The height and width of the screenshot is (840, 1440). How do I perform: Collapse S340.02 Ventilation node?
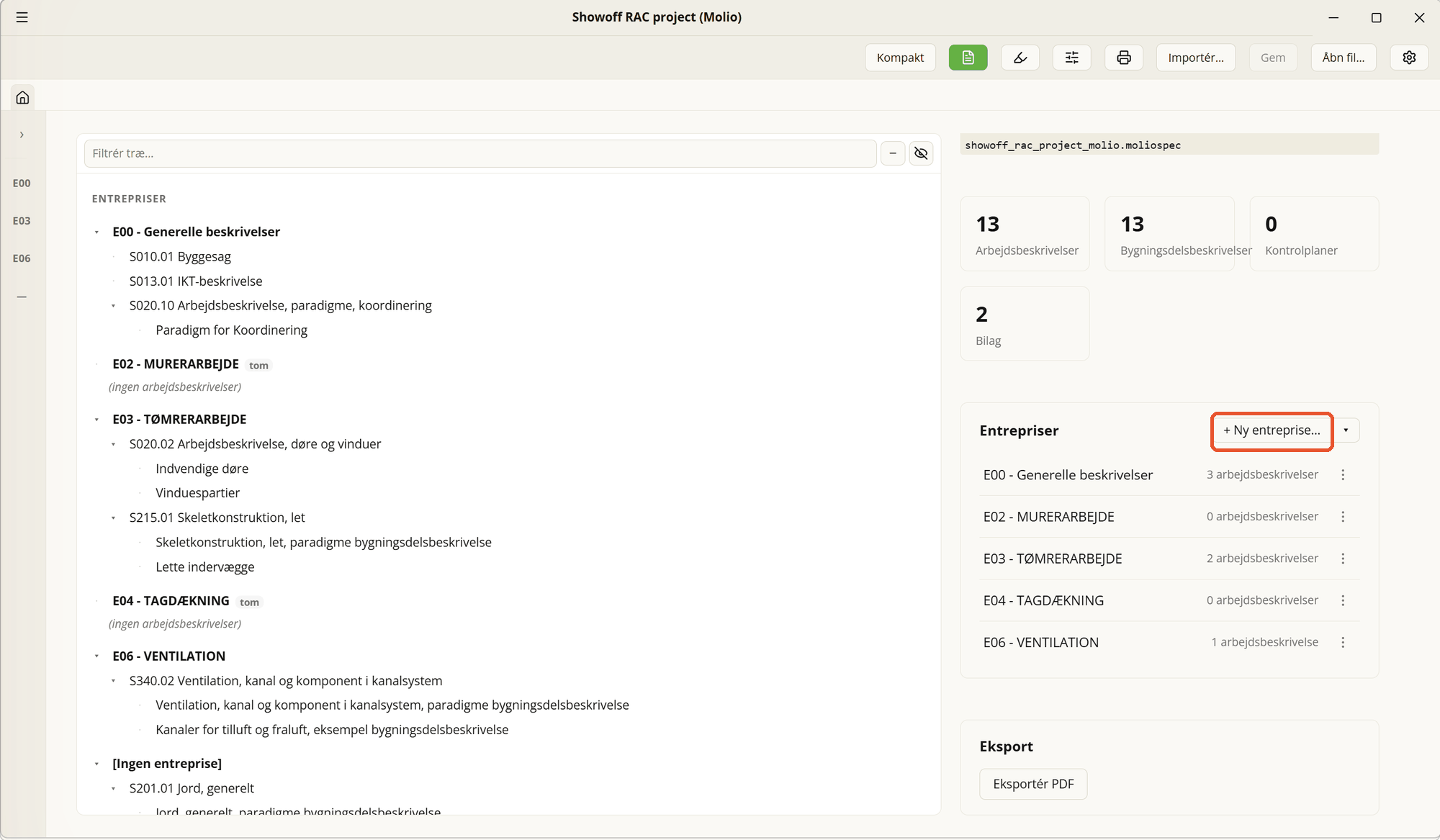113,681
